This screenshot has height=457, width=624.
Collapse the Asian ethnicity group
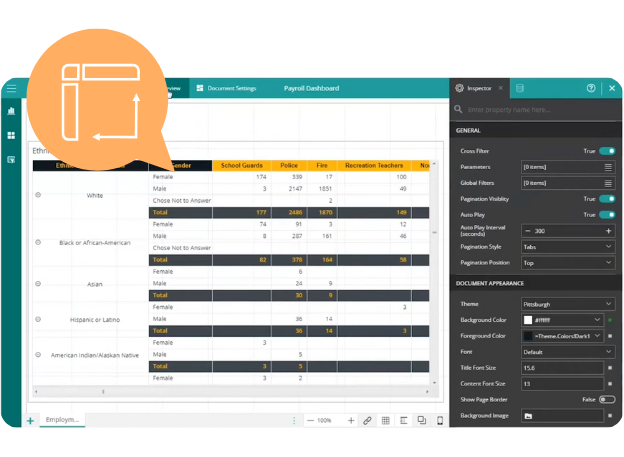click(38, 283)
